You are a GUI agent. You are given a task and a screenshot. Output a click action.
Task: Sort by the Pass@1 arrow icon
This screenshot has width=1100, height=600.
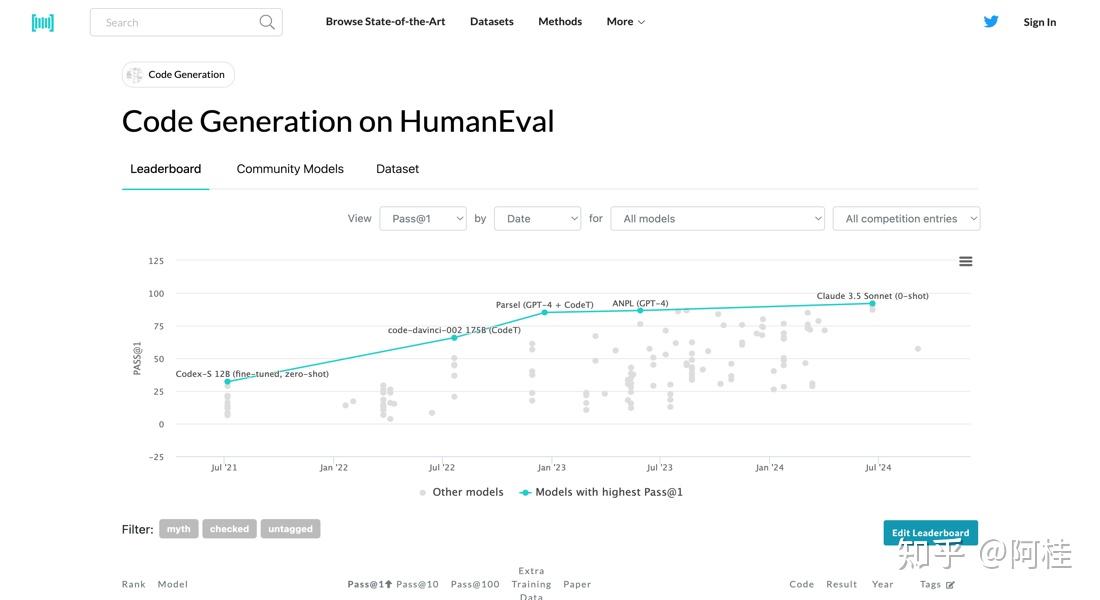pyautogui.click(x=388, y=584)
